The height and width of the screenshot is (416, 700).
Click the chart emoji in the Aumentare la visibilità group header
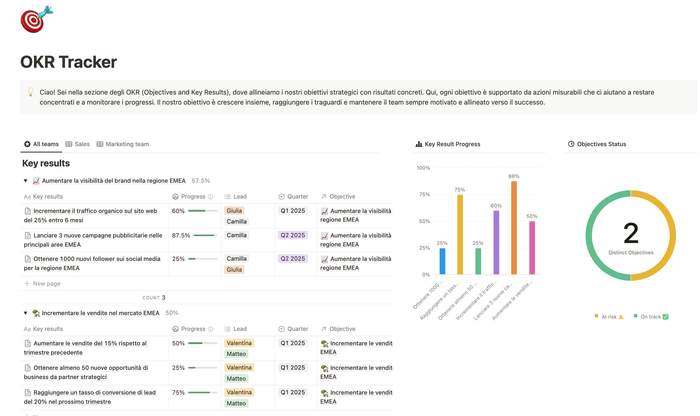click(x=36, y=181)
